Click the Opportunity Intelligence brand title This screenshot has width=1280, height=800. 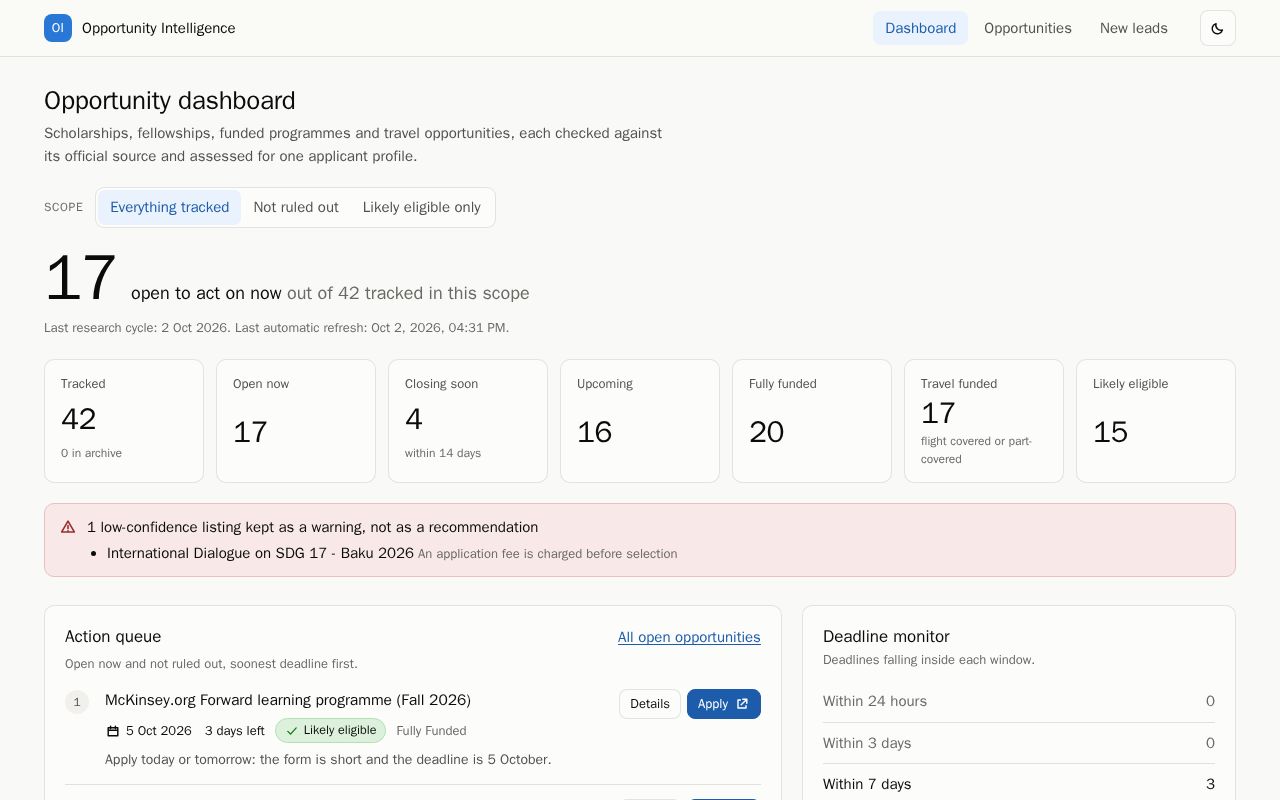(159, 28)
